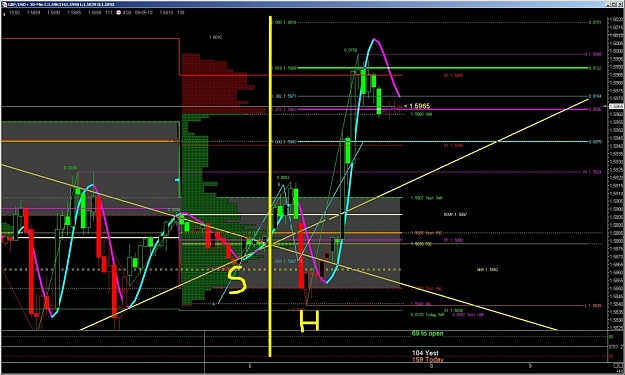Image resolution: width=625 pixels, height=375 pixels.
Task: Select the '104 Yest' range text
Action: 426,353
